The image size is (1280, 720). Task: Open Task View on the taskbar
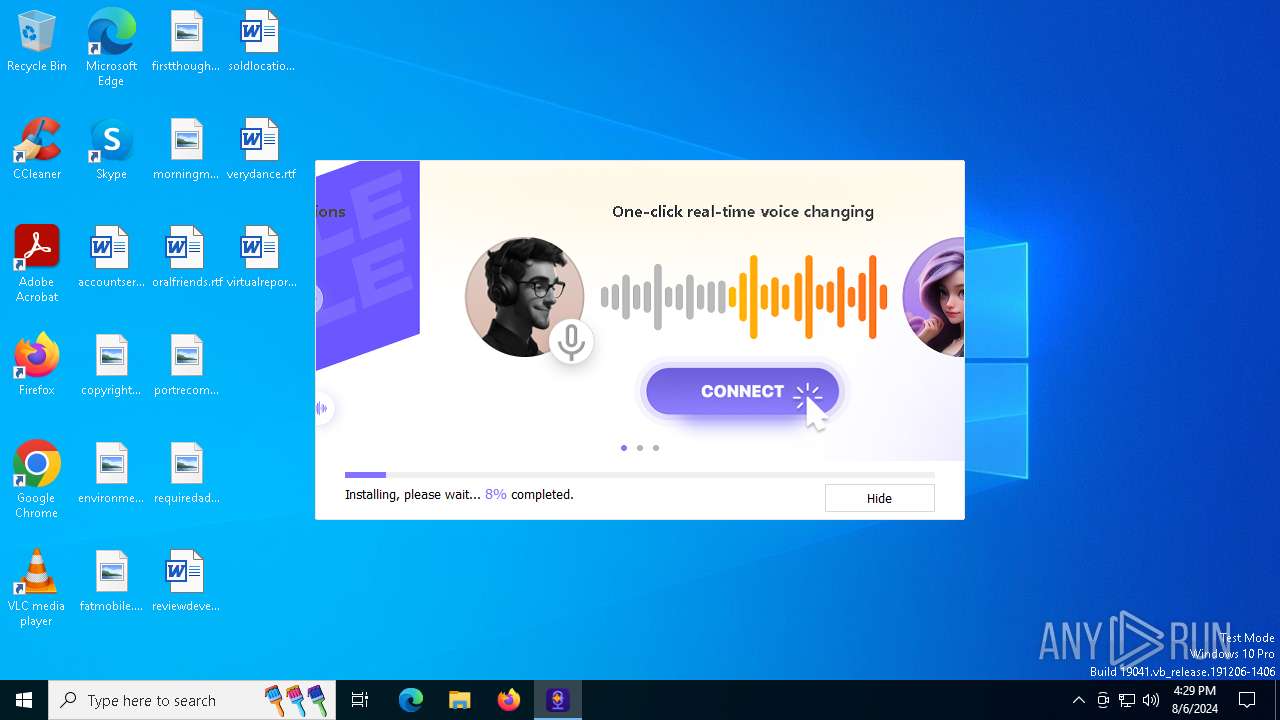click(360, 700)
